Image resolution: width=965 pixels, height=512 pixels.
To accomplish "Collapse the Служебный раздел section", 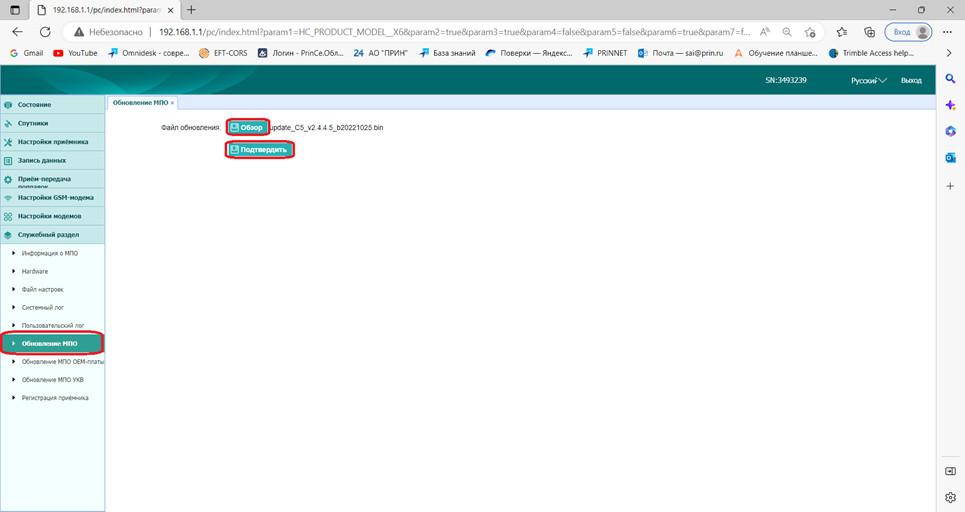I will point(52,234).
